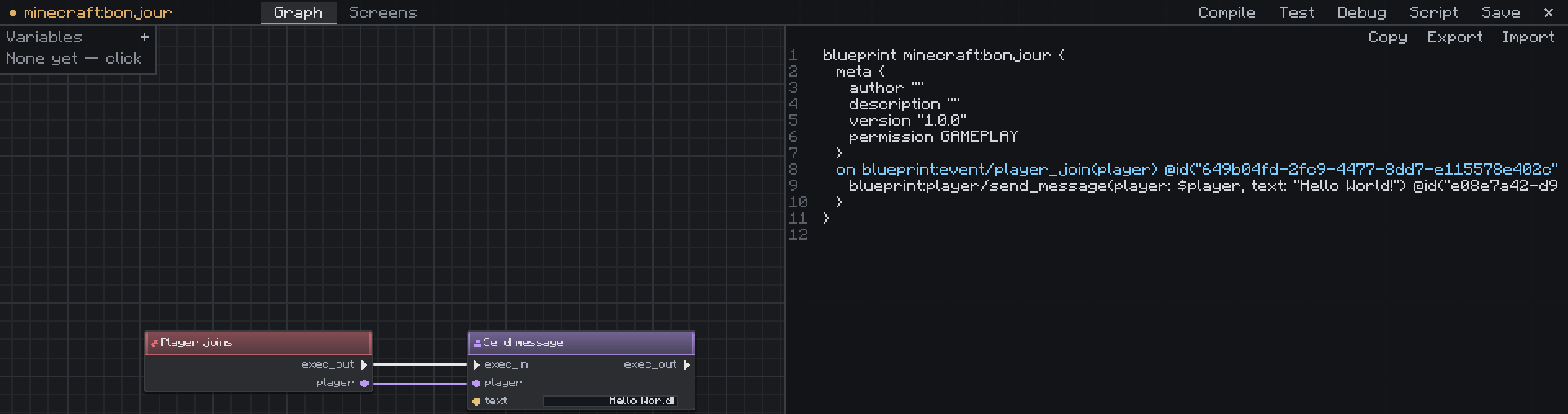Toggle the Debug mode
This screenshot has height=414, width=1568.
[1361, 12]
